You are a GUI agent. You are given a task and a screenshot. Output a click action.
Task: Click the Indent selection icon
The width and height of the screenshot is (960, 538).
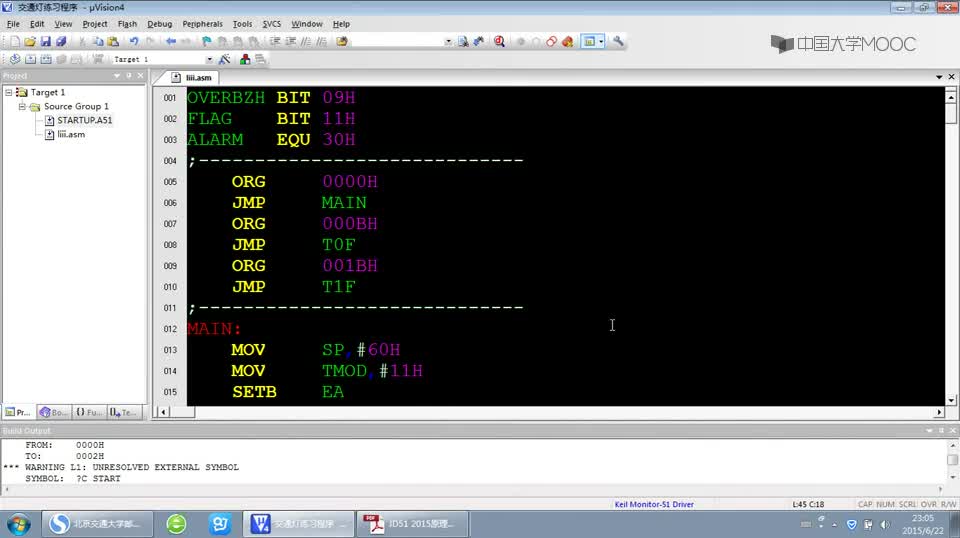pyautogui.click(x=275, y=42)
